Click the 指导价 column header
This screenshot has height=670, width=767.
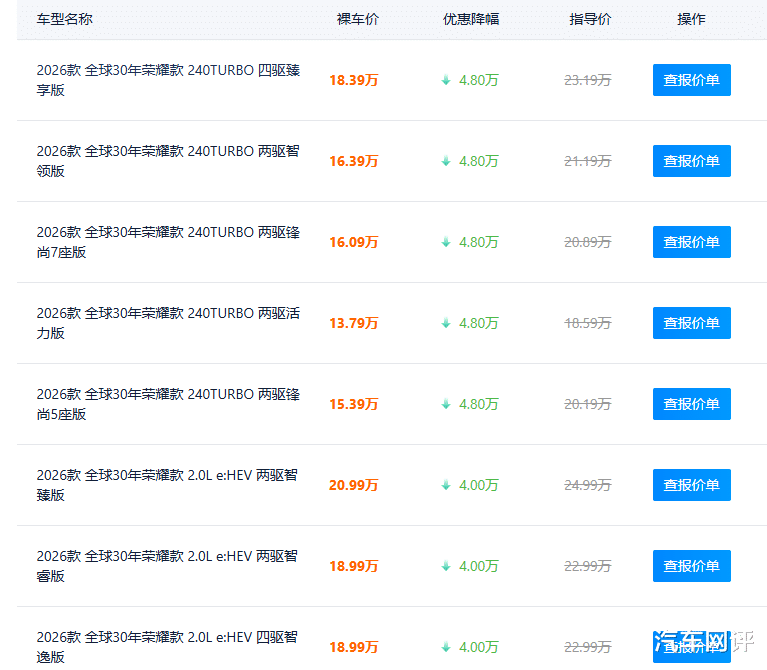[x=590, y=19]
